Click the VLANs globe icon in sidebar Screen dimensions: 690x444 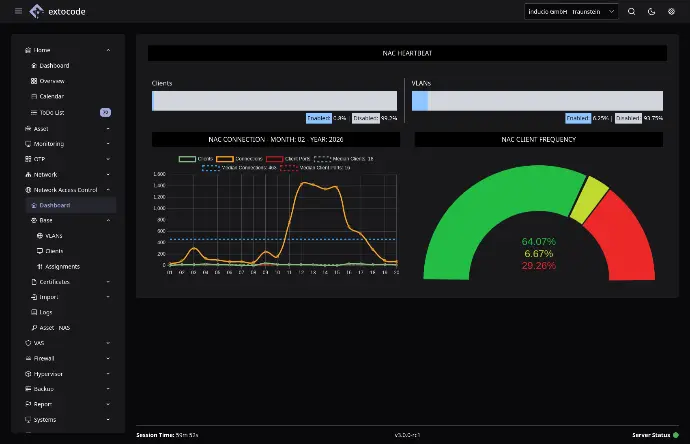click(x=40, y=235)
